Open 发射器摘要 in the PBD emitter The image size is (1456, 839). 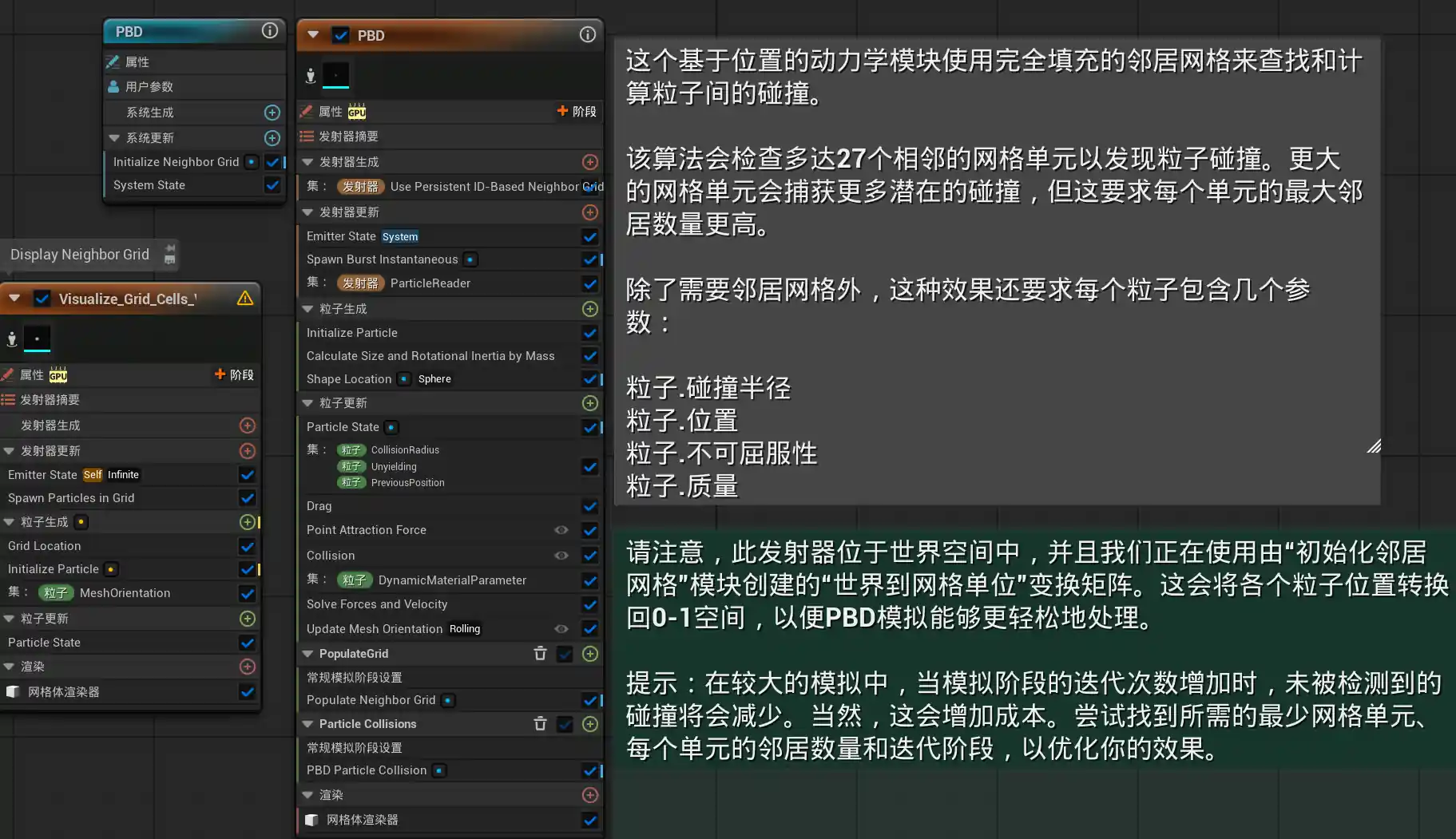click(x=348, y=137)
